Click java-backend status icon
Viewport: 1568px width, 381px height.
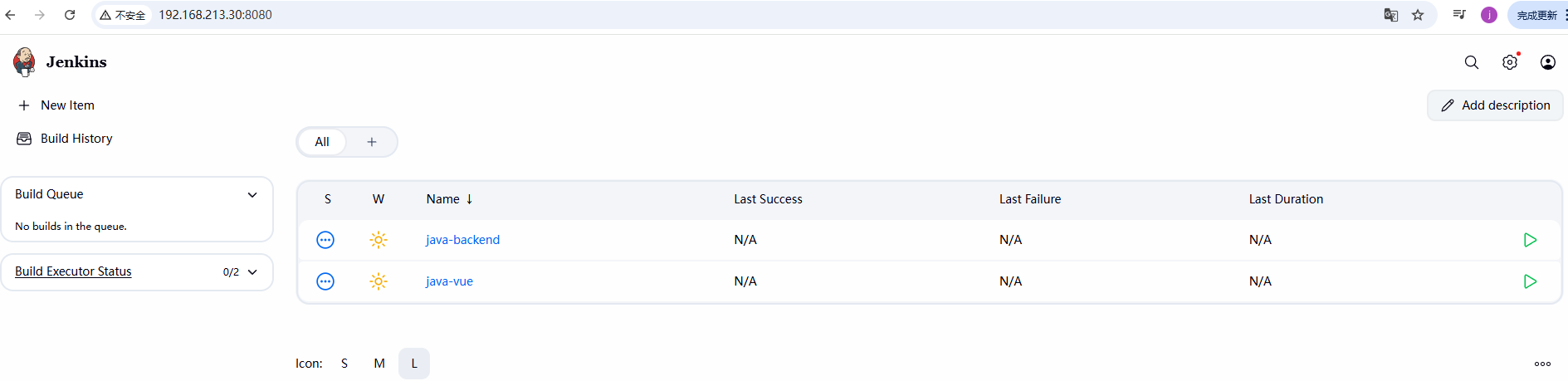[x=325, y=240]
